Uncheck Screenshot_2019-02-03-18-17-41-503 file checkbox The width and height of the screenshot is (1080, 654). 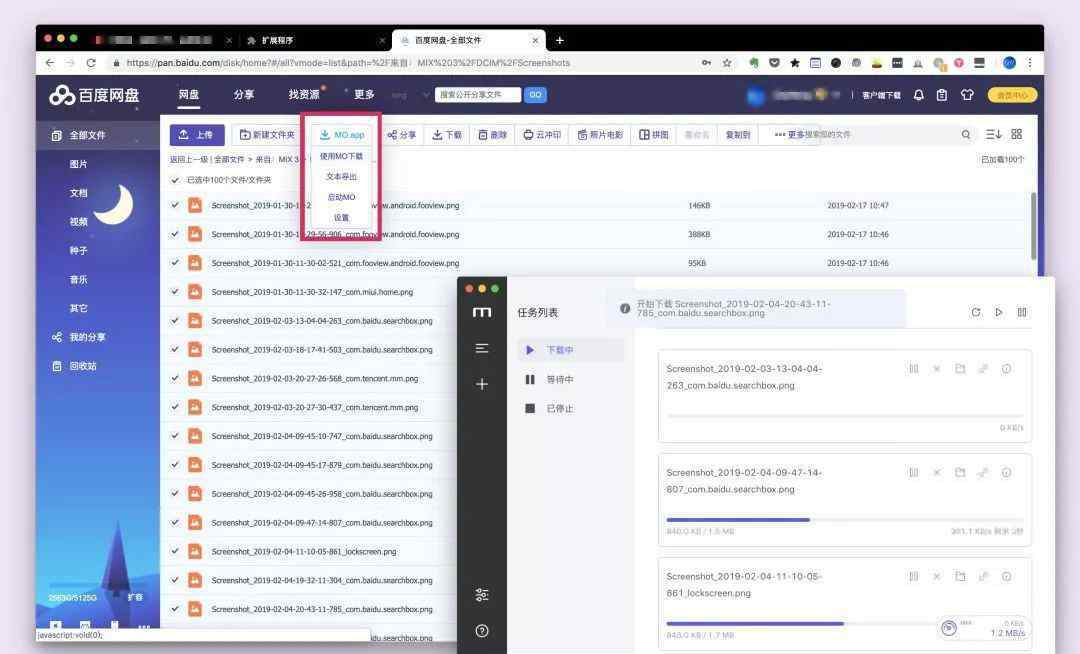pyautogui.click(x=175, y=350)
